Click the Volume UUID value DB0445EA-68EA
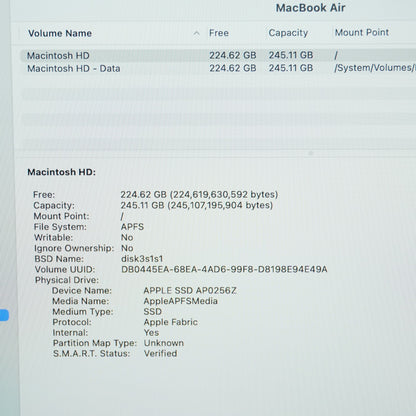 [x=224, y=269]
